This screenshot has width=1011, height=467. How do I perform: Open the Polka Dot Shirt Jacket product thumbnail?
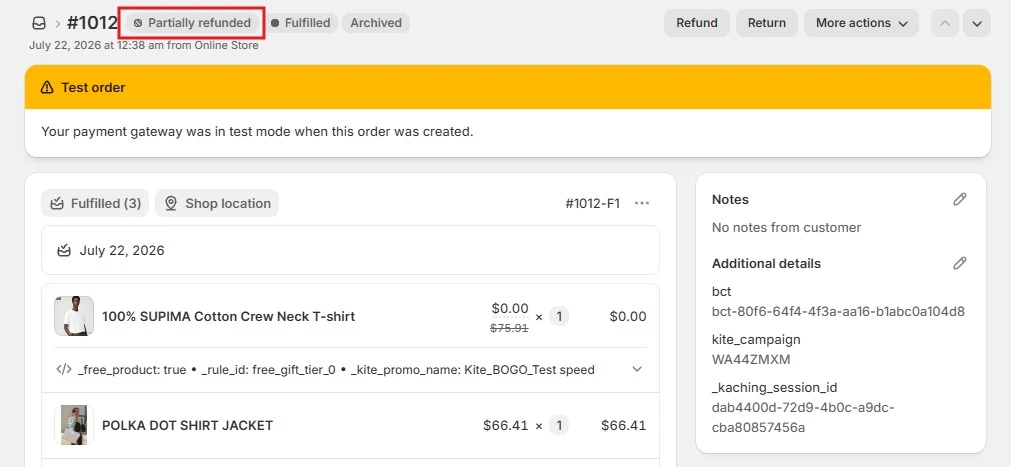[74, 425]
